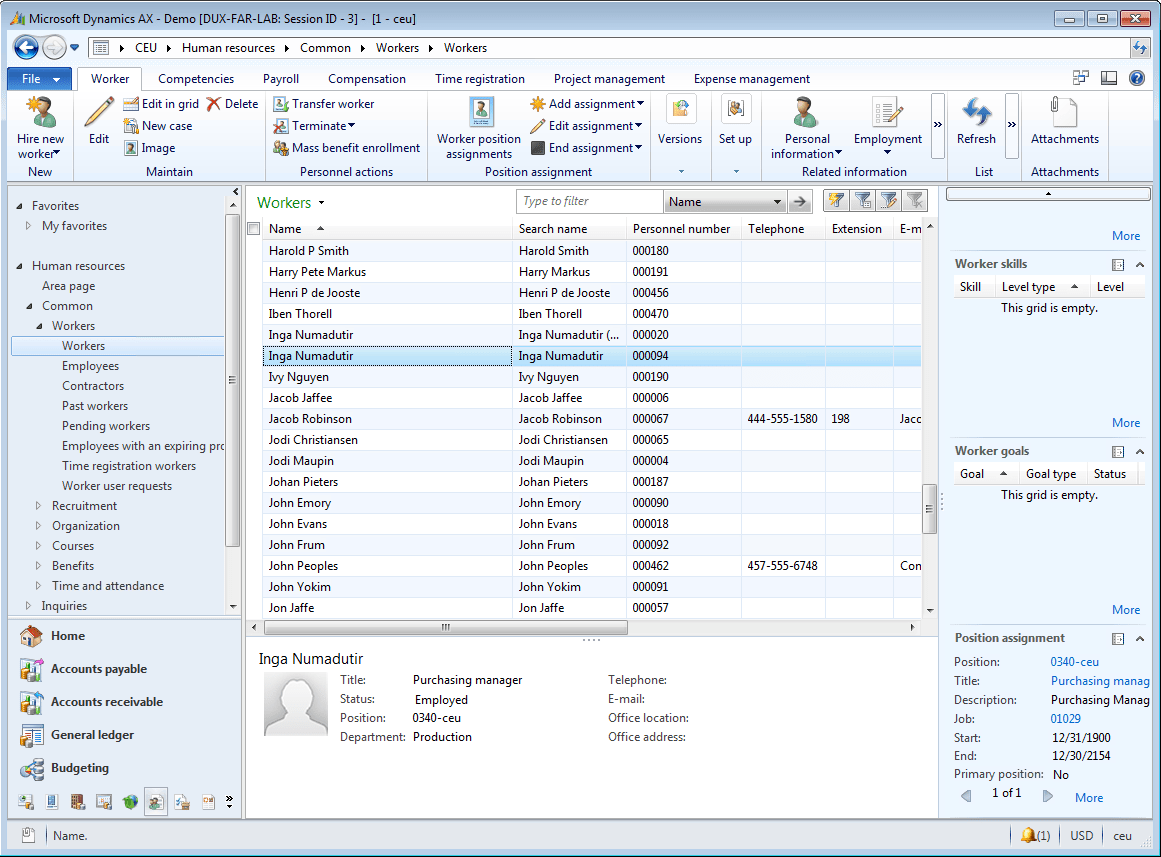
Task: Open Personal information
Action: [806, 128]
